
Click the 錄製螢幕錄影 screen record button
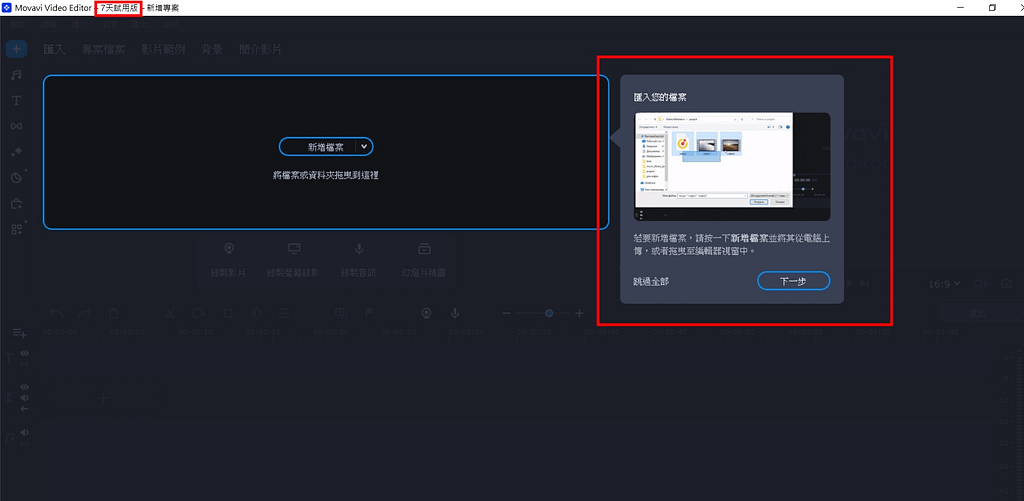coord(293,261)
